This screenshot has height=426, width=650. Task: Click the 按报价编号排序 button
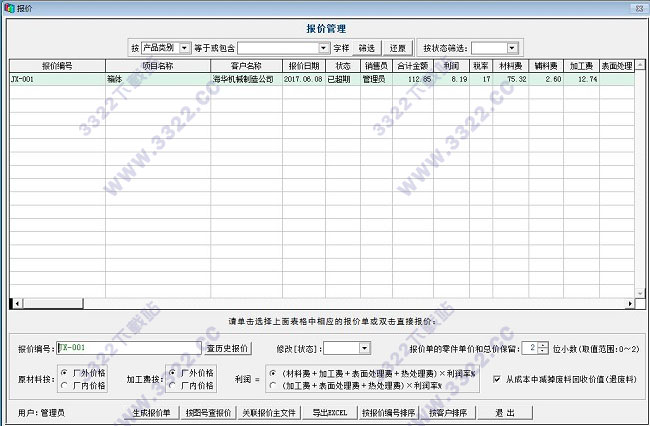(389, 413)
